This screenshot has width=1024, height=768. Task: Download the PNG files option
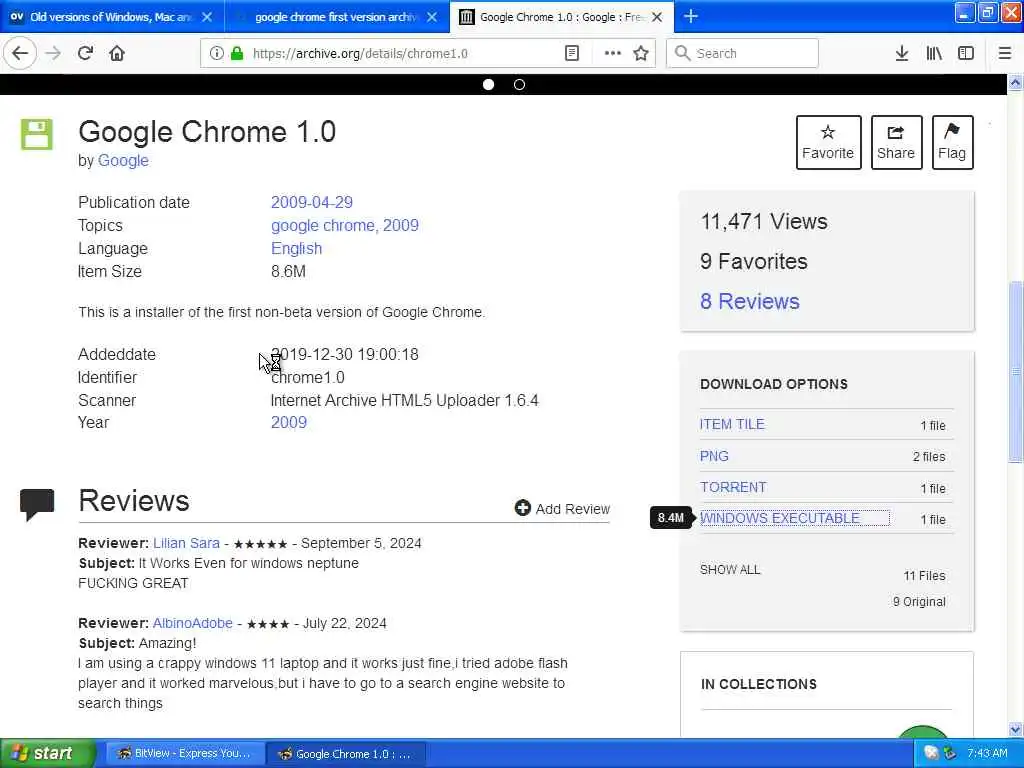click(x=714, y=456)
